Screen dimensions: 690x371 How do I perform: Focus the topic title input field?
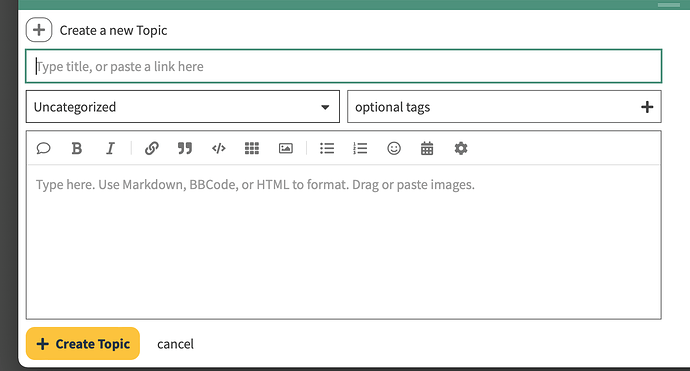(343, 66)
